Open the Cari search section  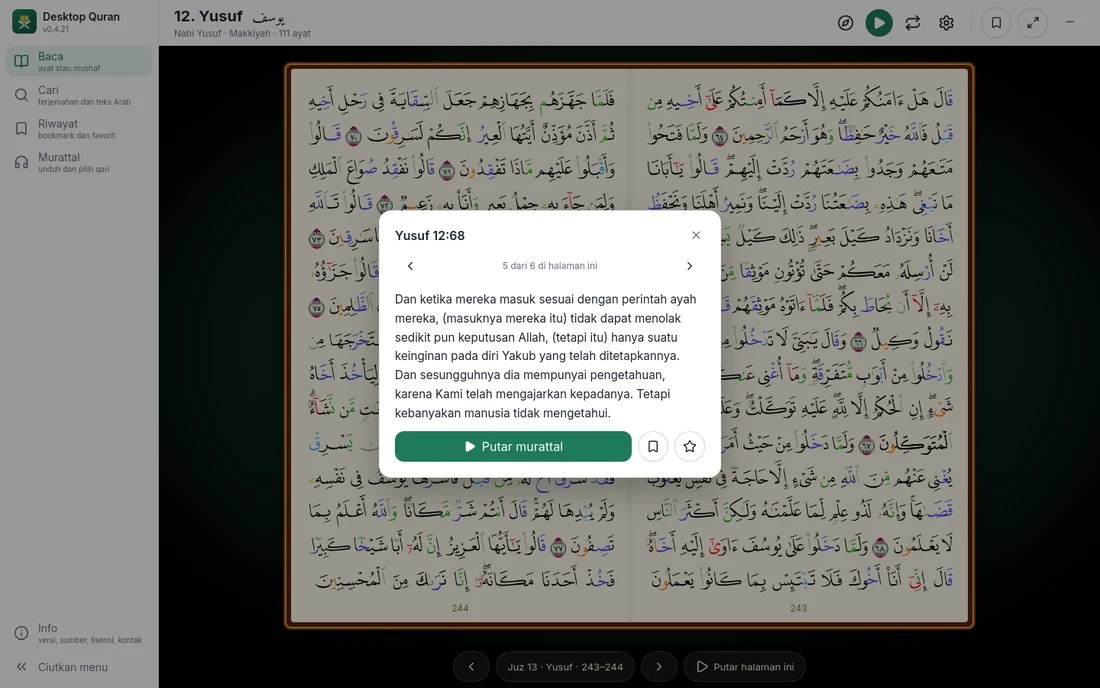point(79,95)
